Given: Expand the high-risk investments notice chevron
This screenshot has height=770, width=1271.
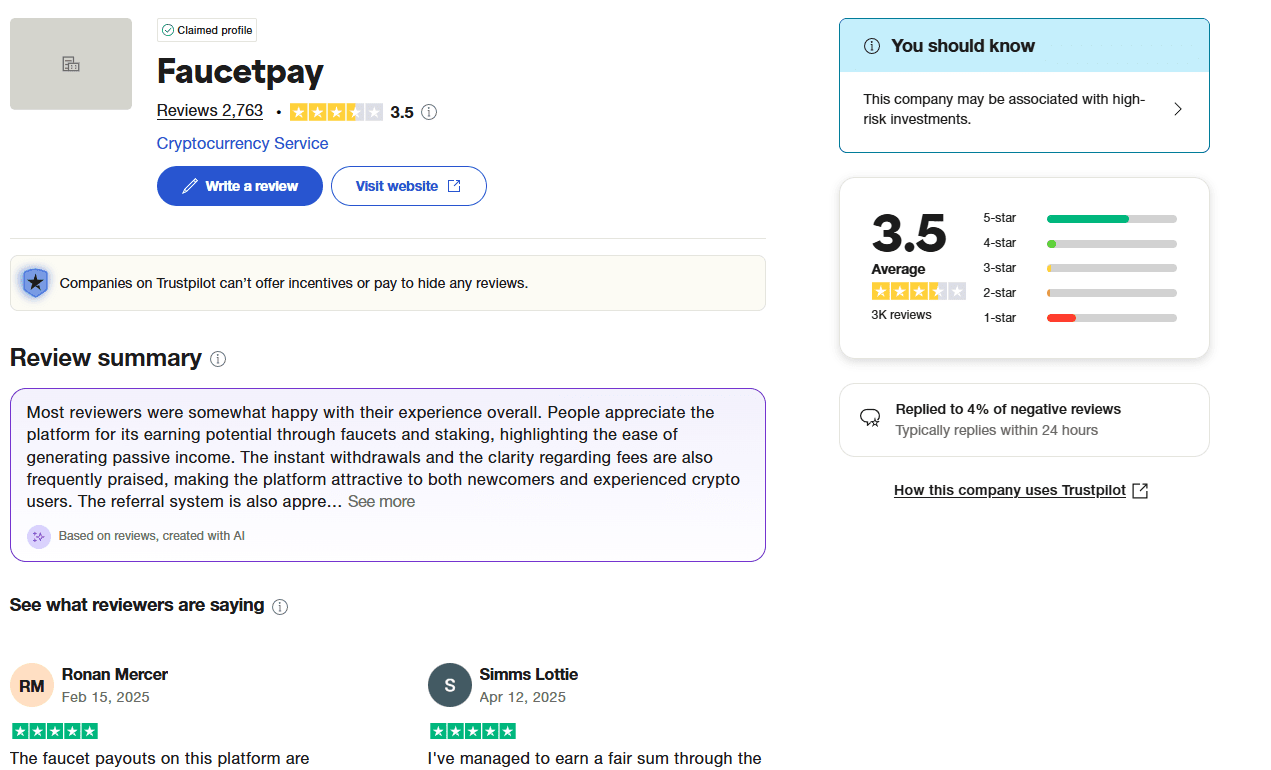Looking at the screenshot, I should (1178, 109).
